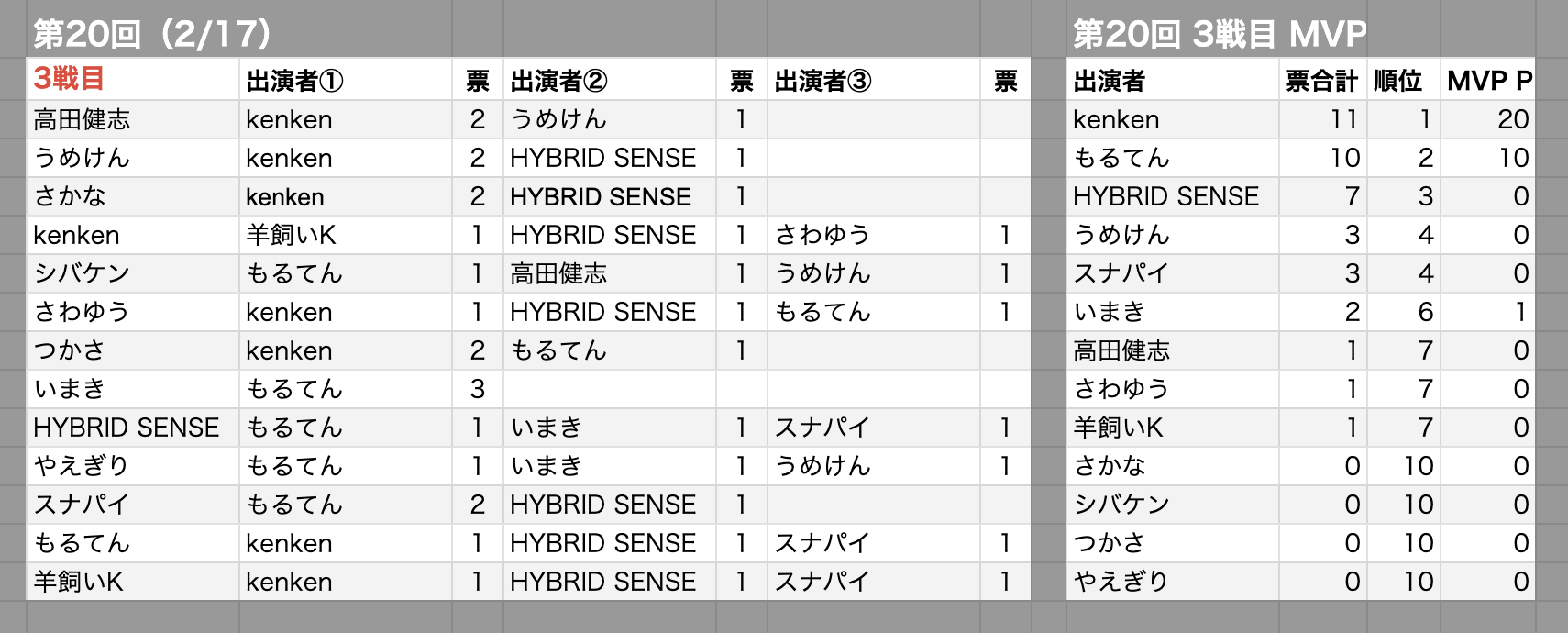Screen dimensions: 1568x633
Task: Select the 票合計 column header
Action: click(x=1320, y=81)
